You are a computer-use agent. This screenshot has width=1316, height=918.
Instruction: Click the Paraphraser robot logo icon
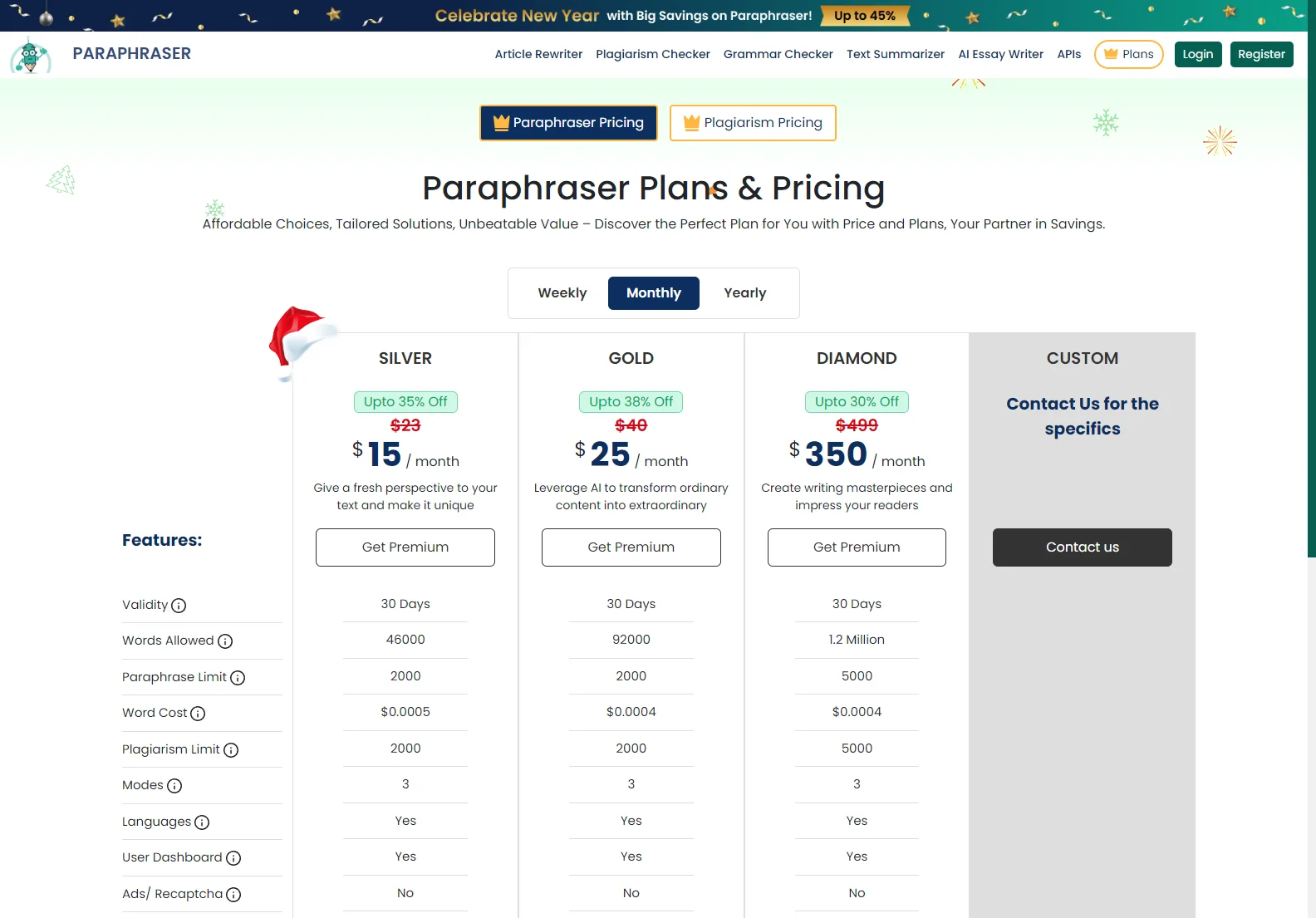tap(31, 55)
